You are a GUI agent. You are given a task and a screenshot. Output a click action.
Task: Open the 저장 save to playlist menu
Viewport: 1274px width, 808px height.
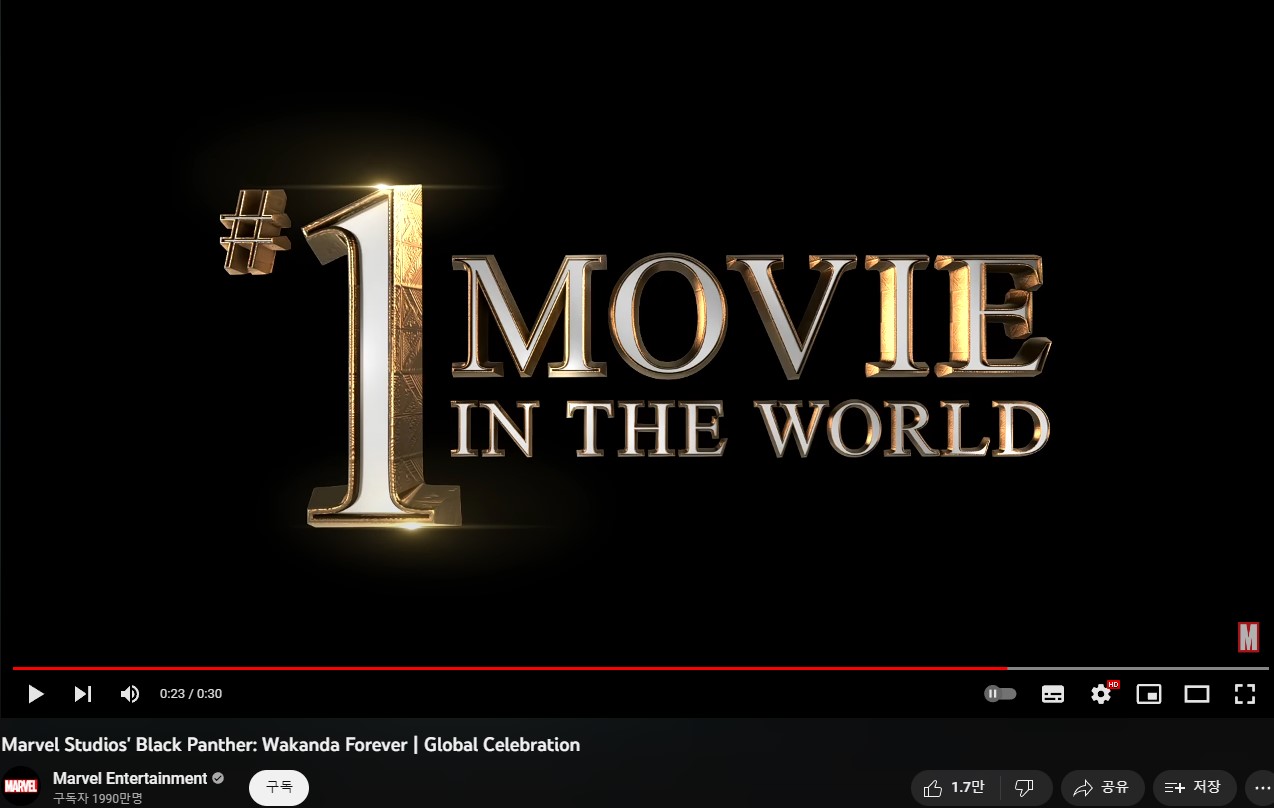[1194, 788]
